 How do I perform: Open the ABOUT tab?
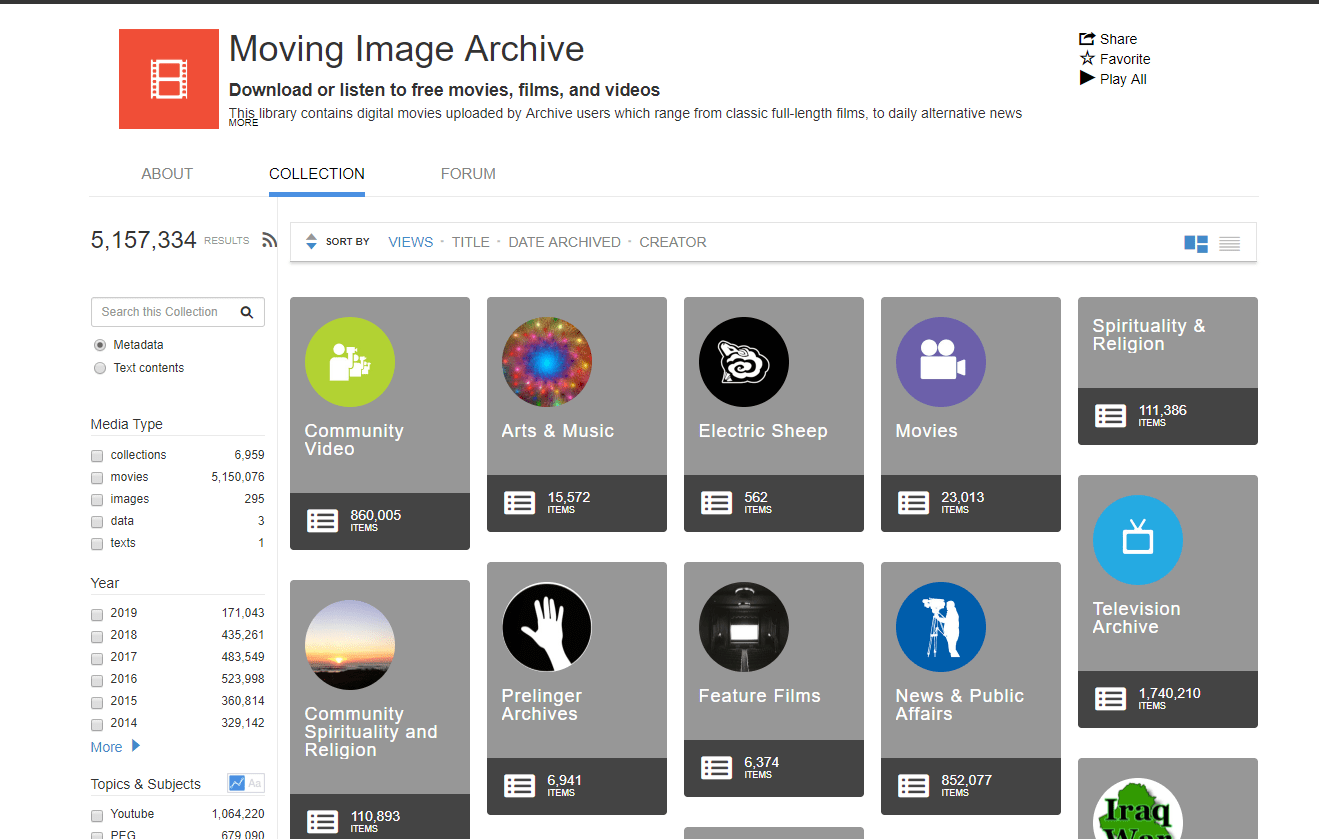[x=166, y=173]
